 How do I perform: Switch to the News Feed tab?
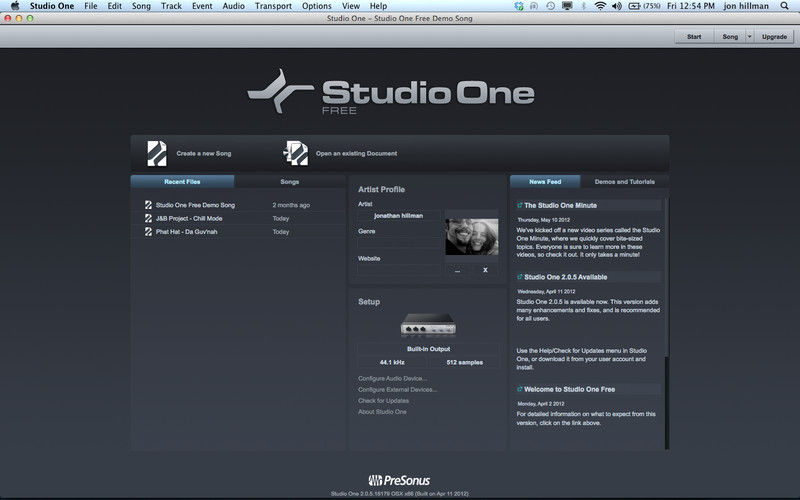coord(545,182)
